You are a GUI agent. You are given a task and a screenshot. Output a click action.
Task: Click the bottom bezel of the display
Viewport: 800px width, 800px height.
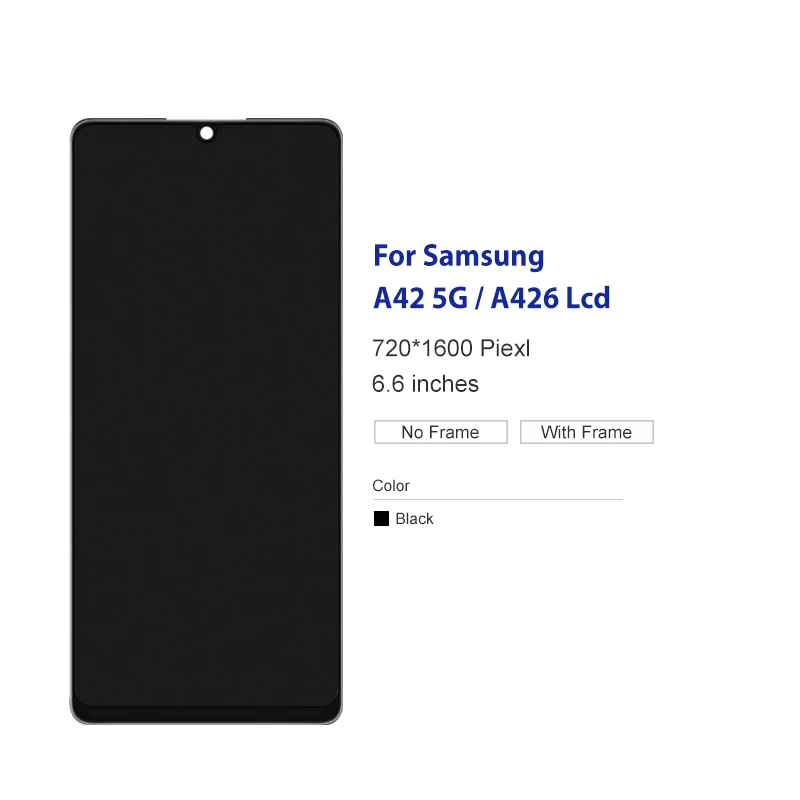coord(206,713)
